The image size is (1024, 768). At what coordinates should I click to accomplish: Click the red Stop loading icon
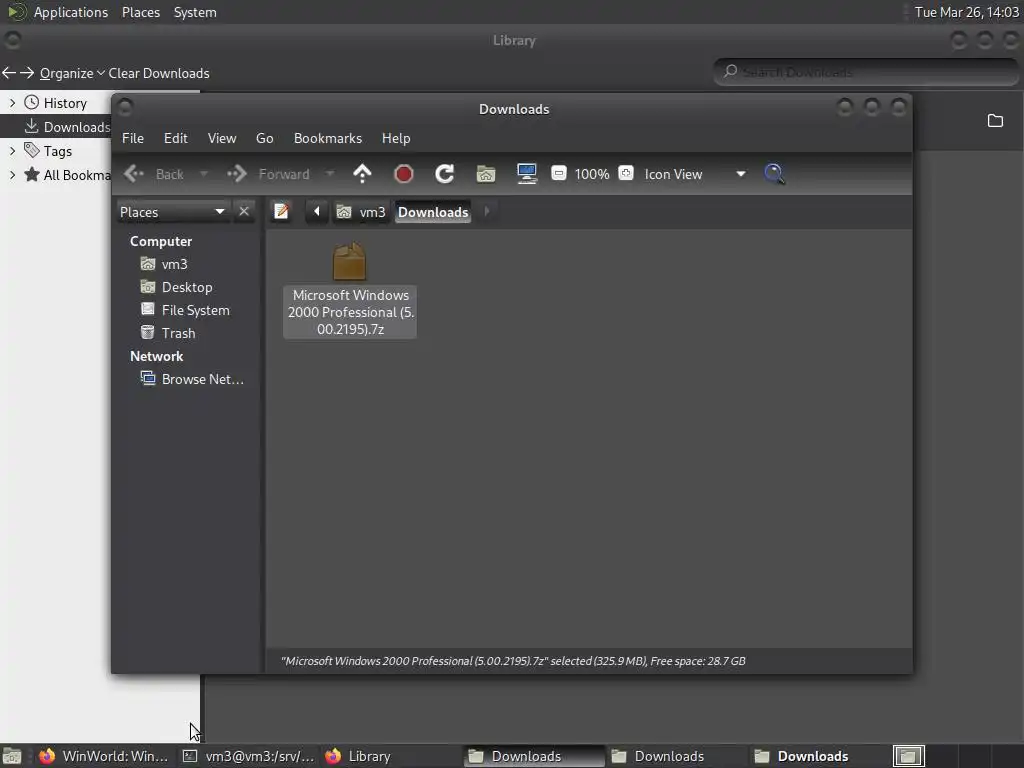click(404, 174)
